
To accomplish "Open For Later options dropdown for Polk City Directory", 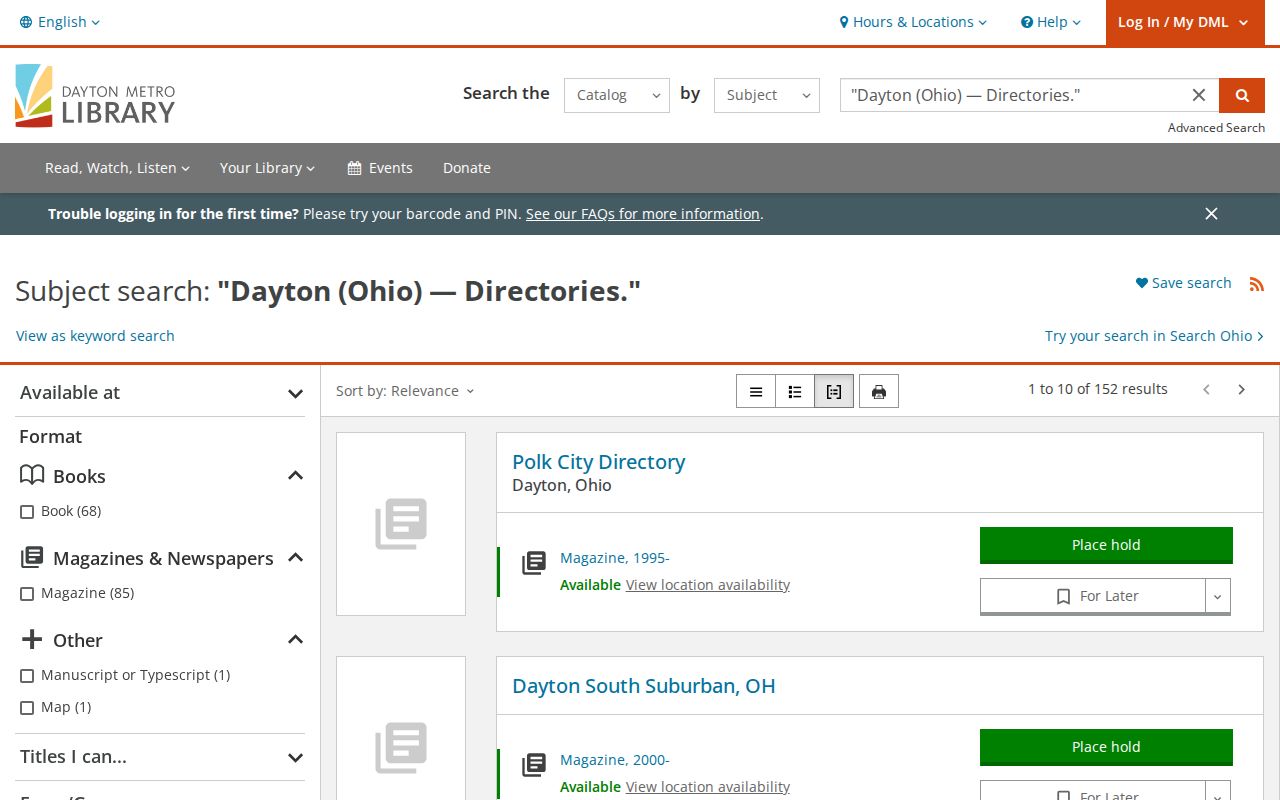I will click(1217, 596).
